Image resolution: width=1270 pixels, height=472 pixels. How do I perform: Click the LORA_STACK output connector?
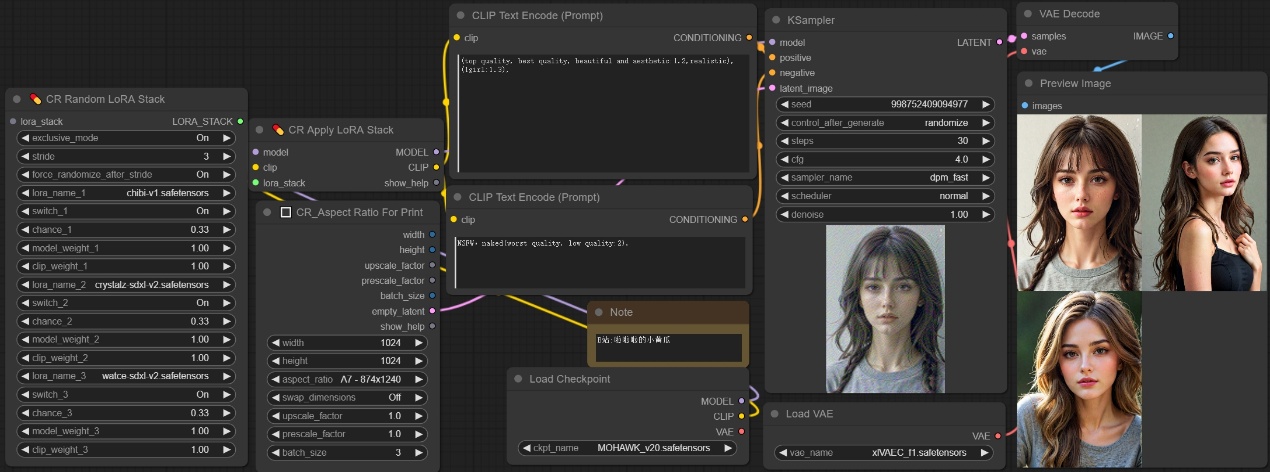(240, 121)
